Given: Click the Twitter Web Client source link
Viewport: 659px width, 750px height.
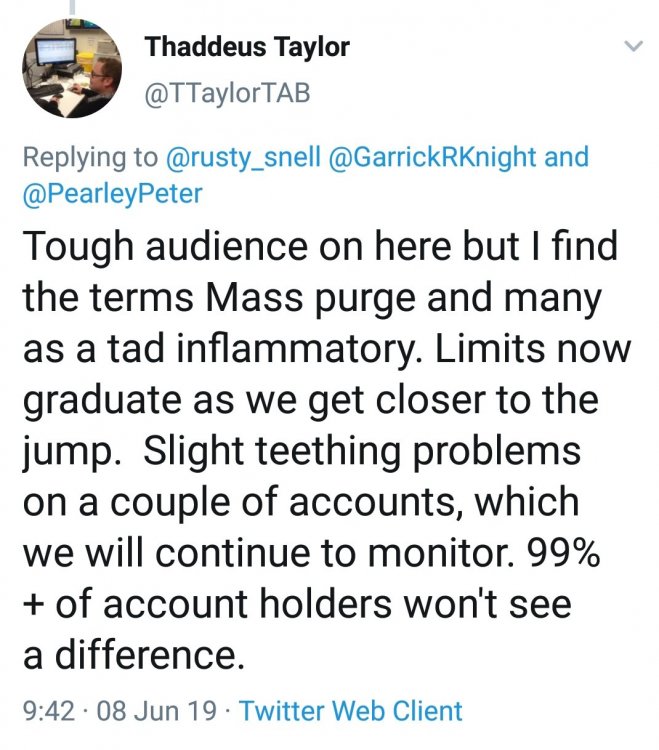Looking at the screenshot, I should (351, 711).
